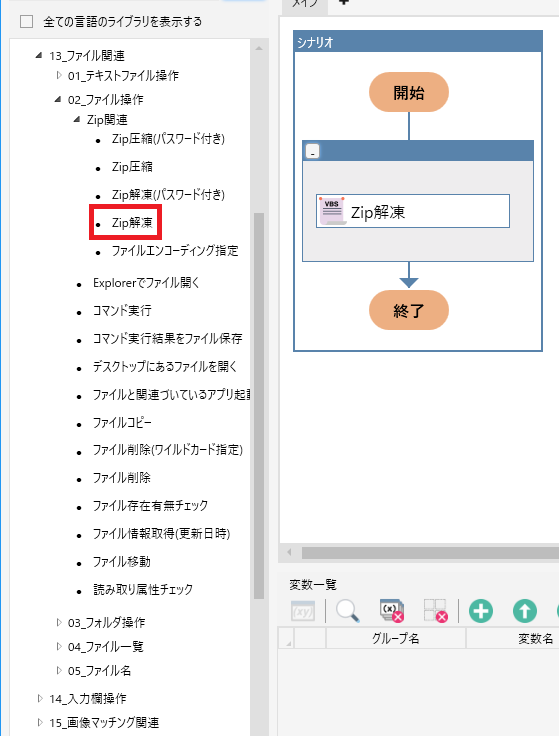
Task: Expand the 03_フォルダ操作 node
Action: point(59,622)
